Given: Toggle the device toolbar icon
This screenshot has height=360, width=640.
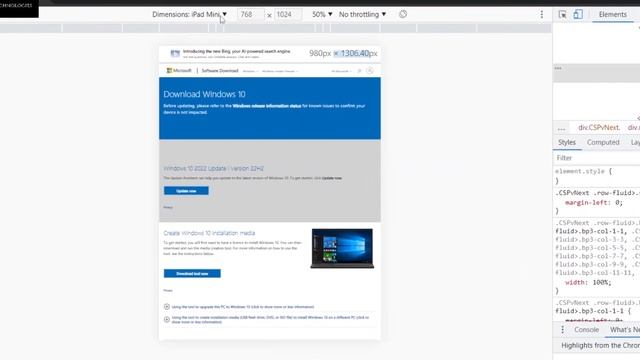Looking at the screenshot, I should click(578, 14).
